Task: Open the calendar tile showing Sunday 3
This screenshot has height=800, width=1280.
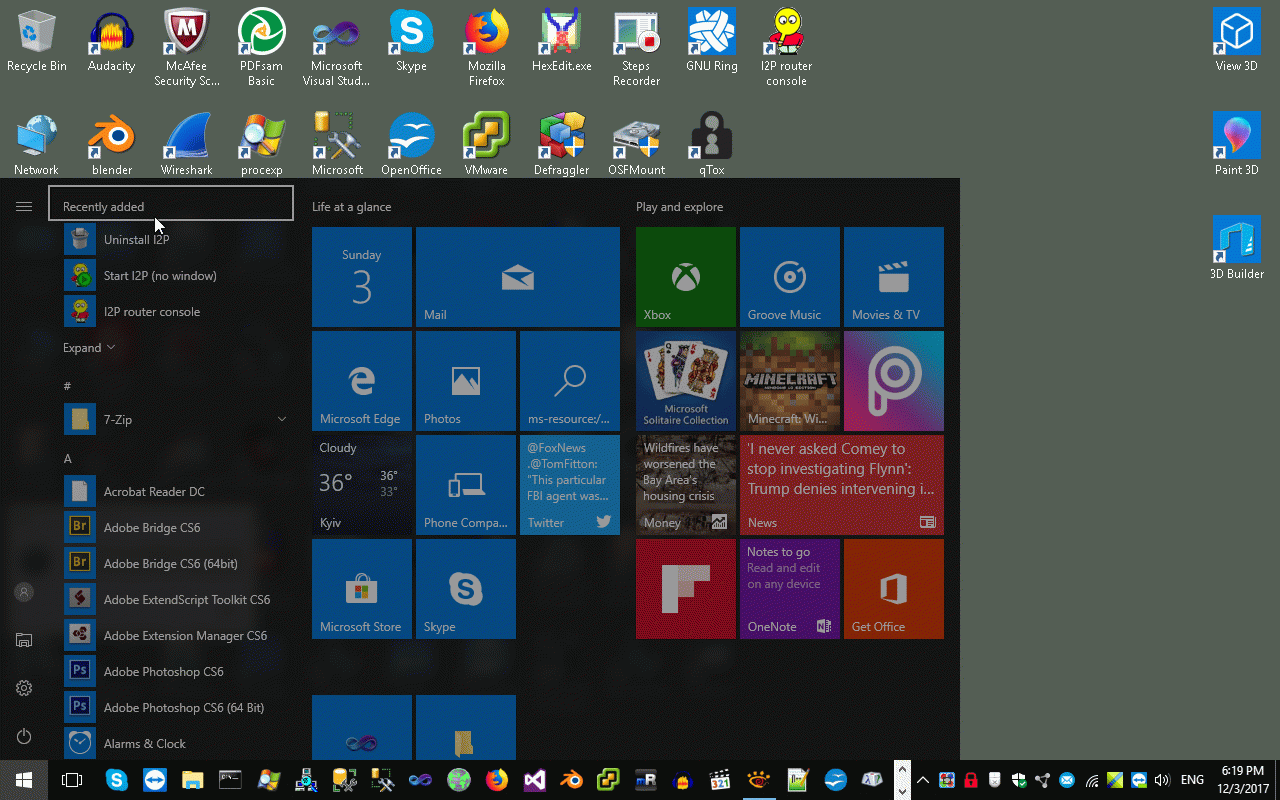Action: point(362,277)
